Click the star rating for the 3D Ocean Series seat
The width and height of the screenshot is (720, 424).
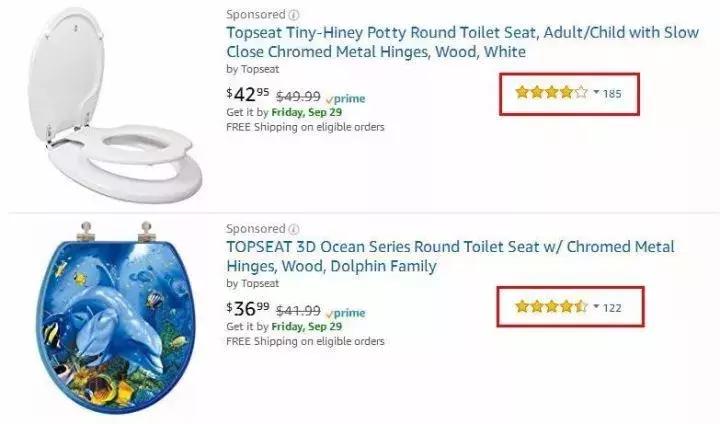pyautogui.click(x=551, y=307)
